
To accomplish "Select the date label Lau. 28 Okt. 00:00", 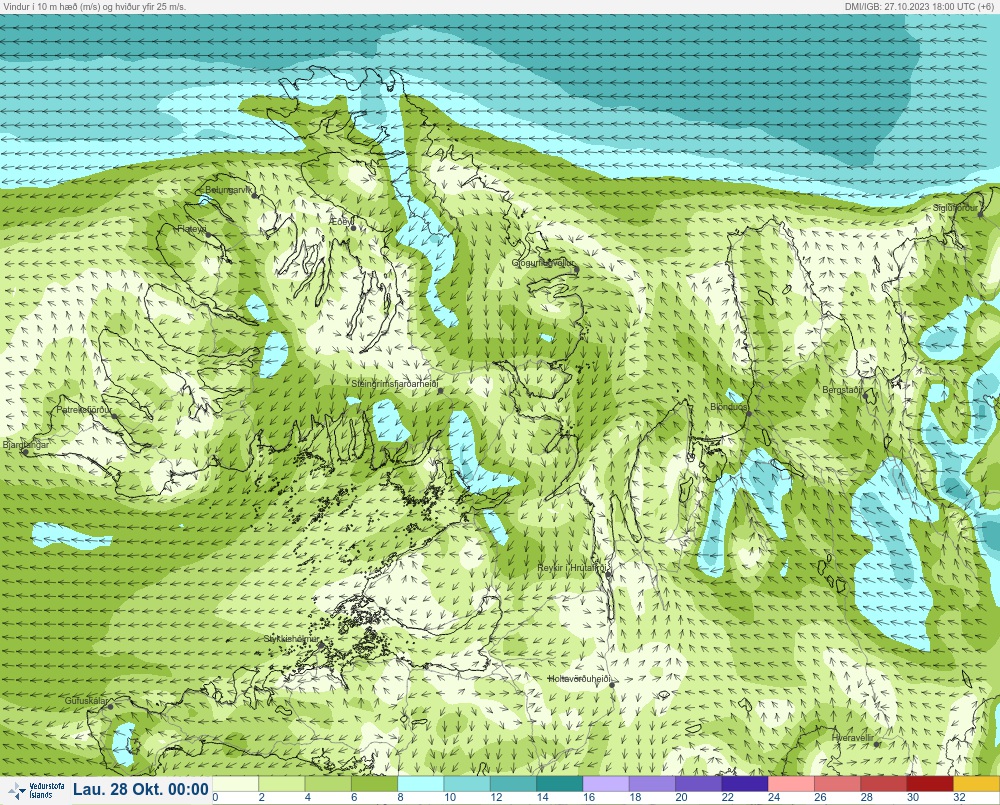I will (x=141, y=790).
